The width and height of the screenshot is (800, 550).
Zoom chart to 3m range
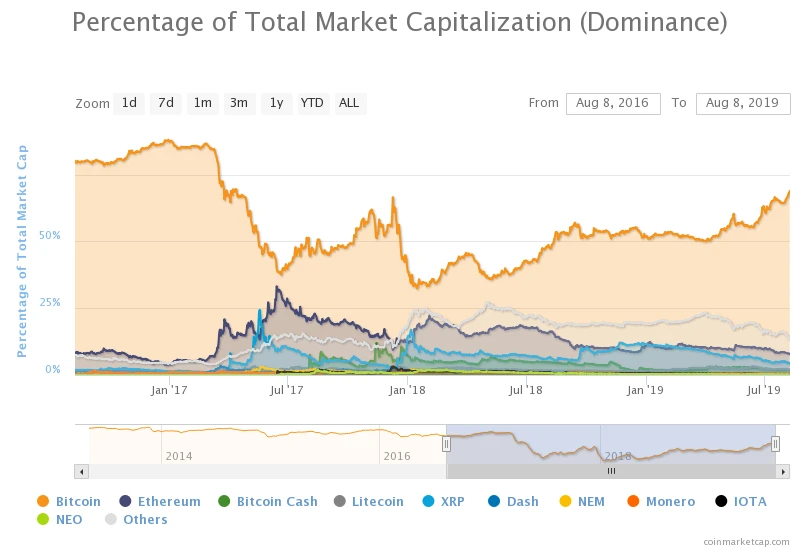point(238,103)
